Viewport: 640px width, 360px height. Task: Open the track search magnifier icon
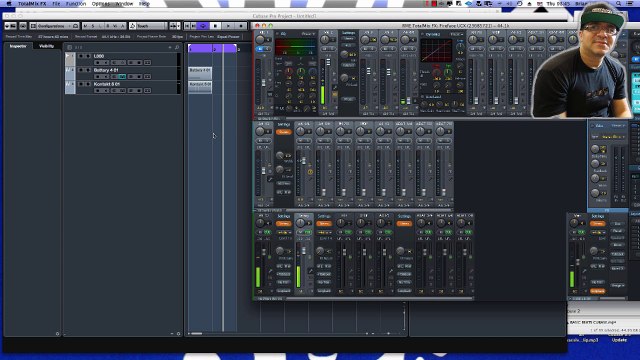[x=177, y=47]
